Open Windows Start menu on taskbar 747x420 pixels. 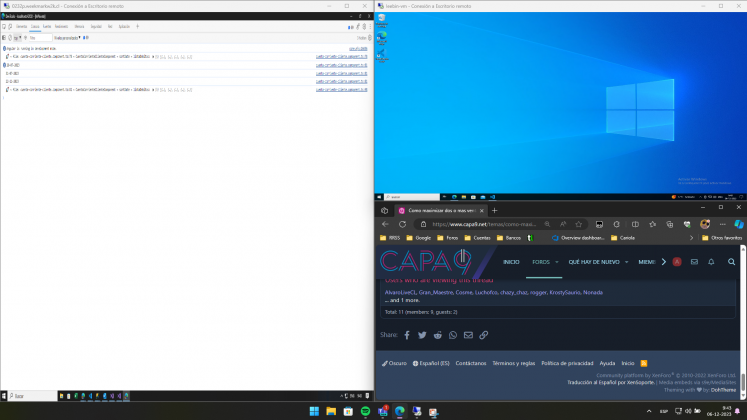[x=314, y=411]
